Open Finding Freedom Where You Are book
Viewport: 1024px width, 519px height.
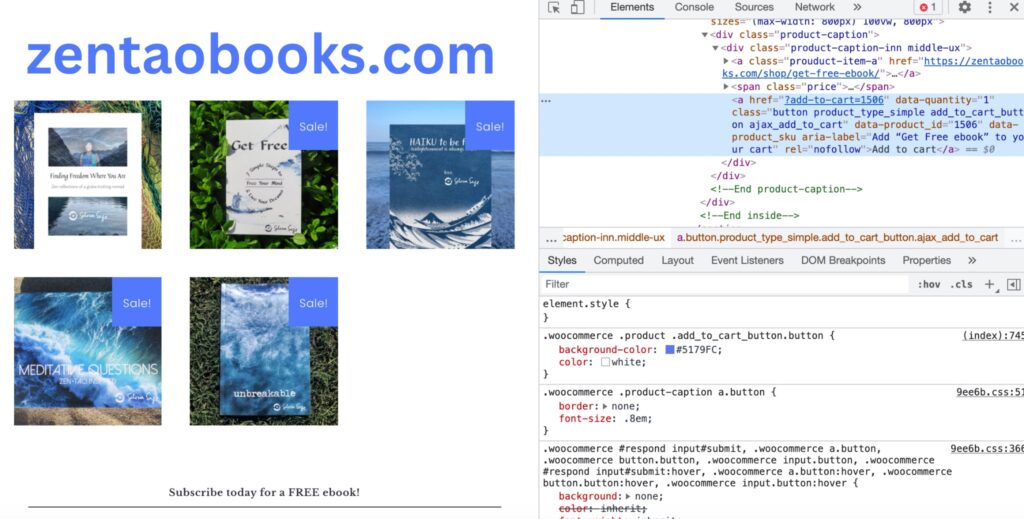(x=88, y=174)
